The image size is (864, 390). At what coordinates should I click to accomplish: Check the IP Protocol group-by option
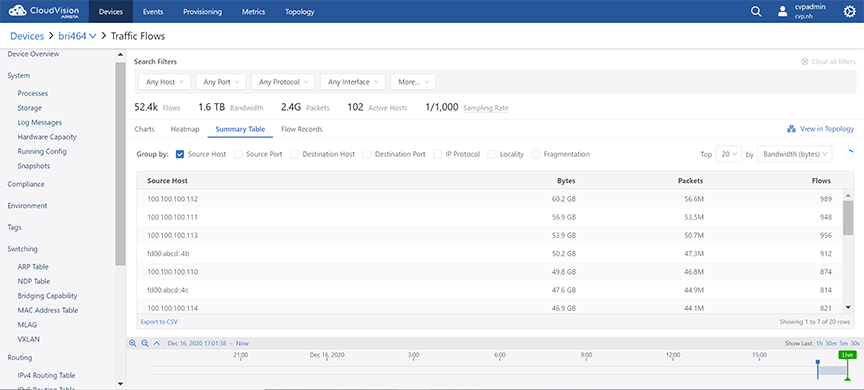[x=438, y=154]
